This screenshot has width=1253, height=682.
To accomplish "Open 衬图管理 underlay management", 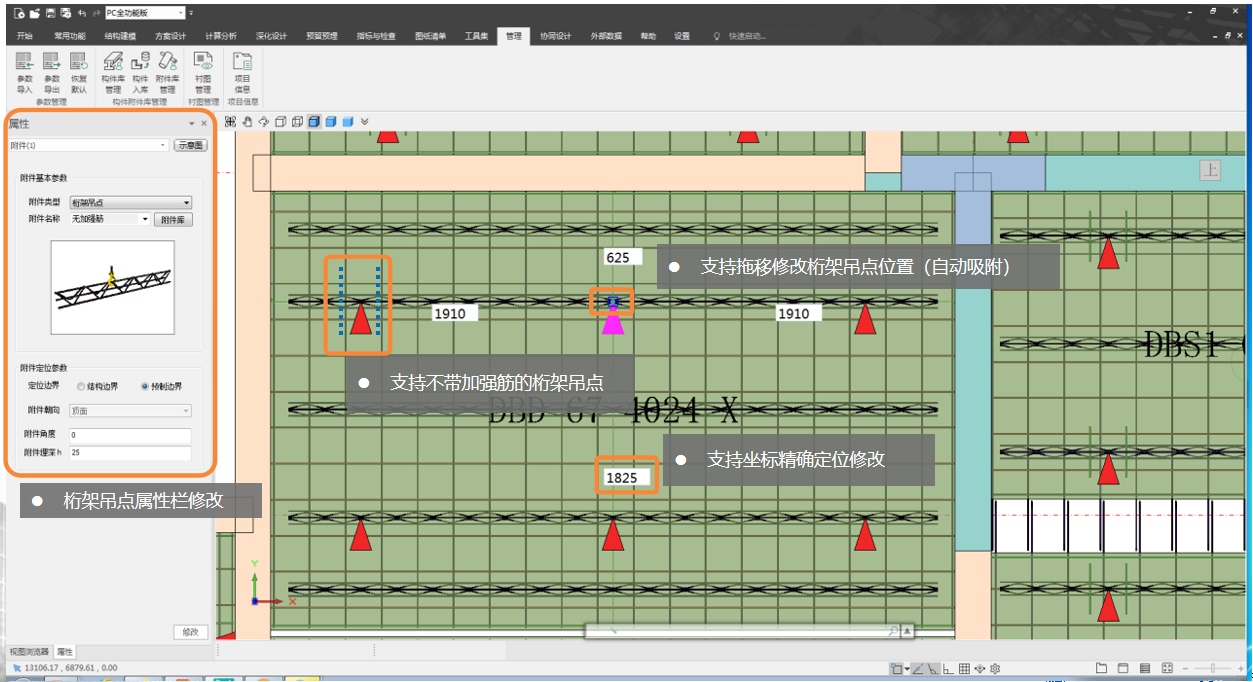I will pyautogui.click(x=203, y=72).
